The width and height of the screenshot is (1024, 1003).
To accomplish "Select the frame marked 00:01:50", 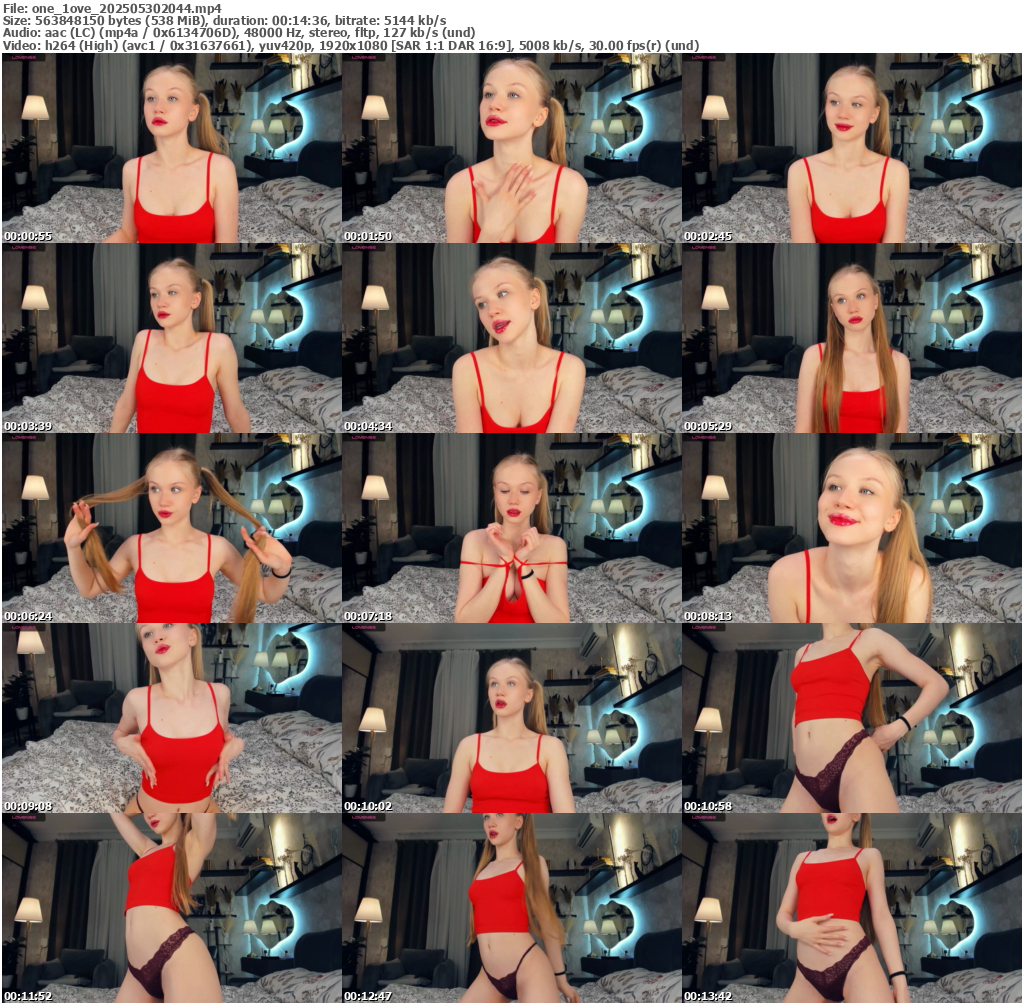I will pyautogui.click(x=512, y=148).
